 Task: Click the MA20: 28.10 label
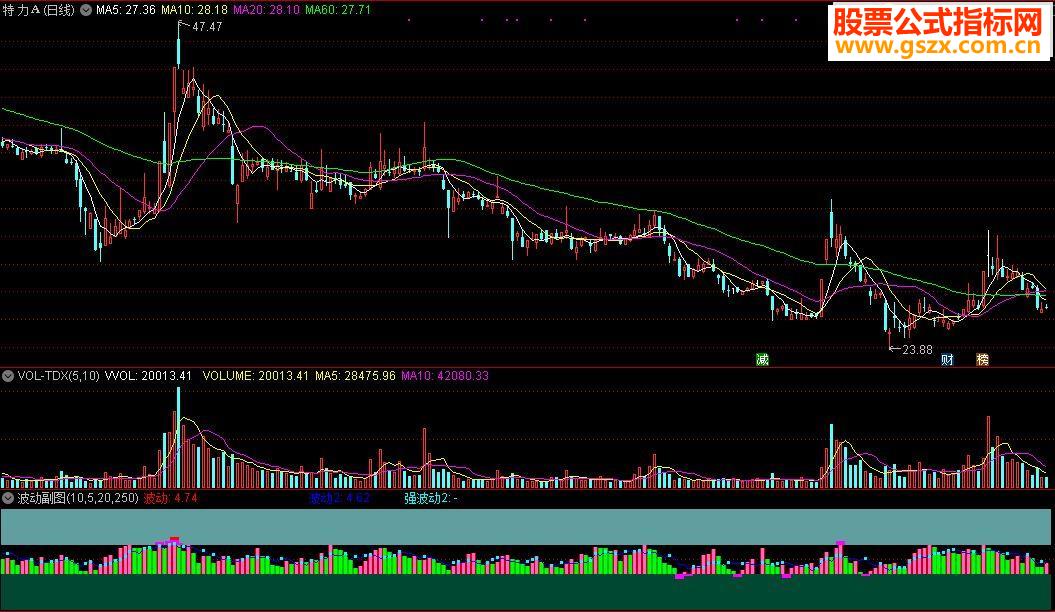(x=266, y=10)
